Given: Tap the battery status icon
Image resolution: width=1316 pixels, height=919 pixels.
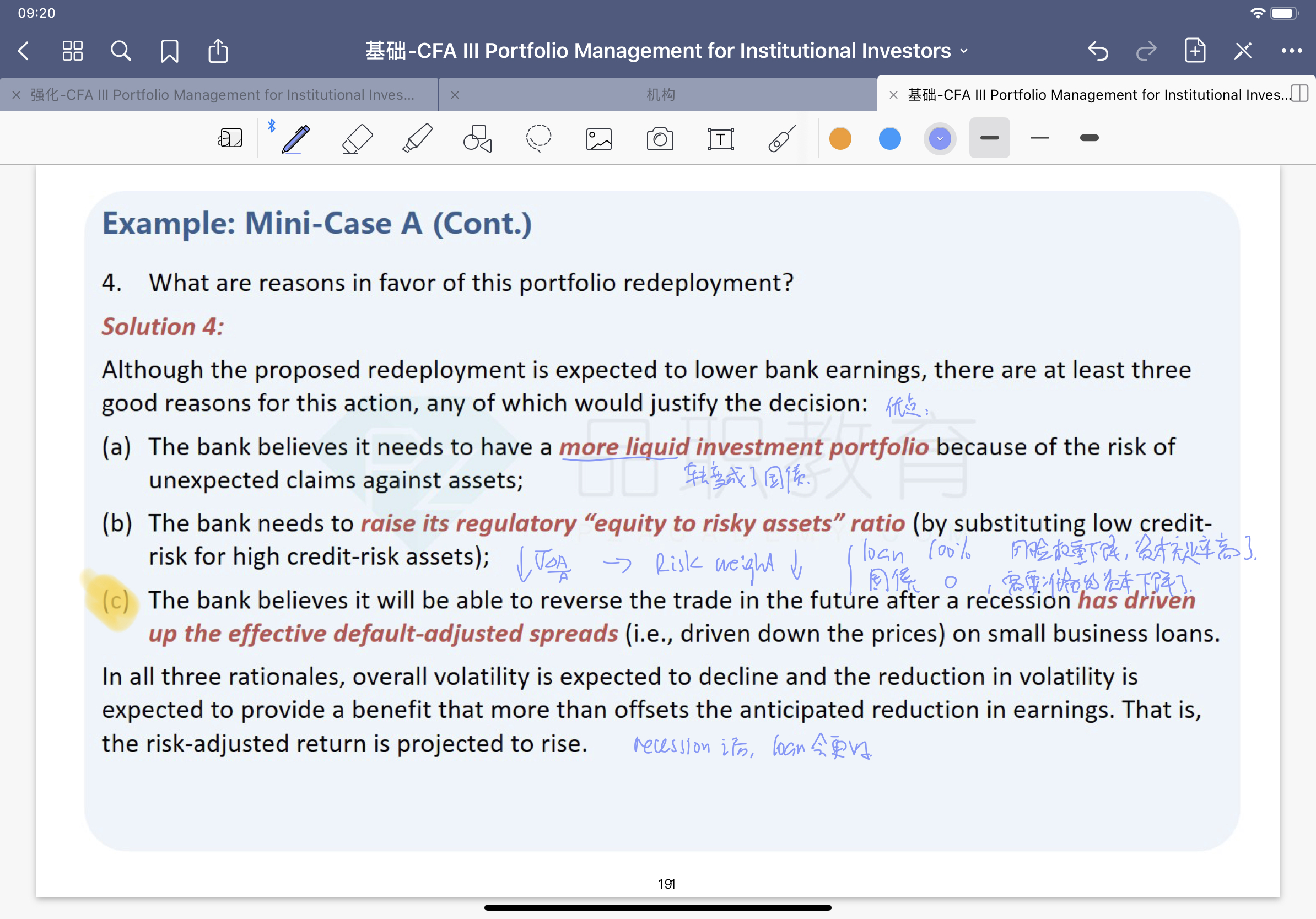Looking at the screenshot, I should (x=1285, y=13).
